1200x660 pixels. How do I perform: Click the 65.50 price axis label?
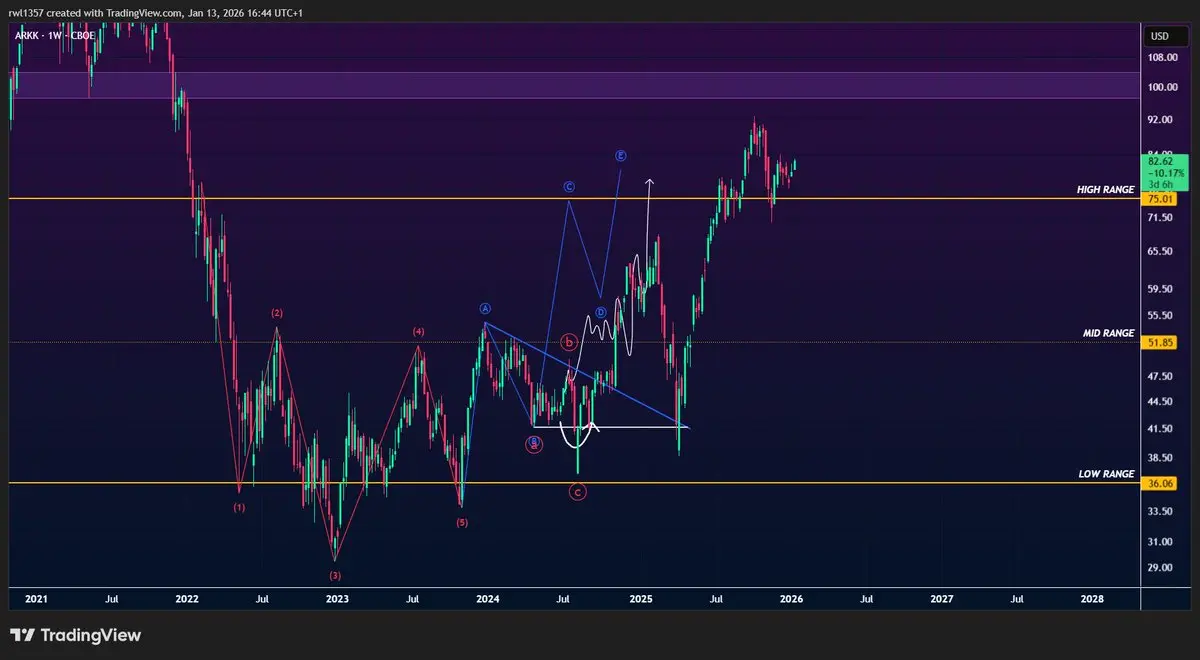coord(1159,251)
